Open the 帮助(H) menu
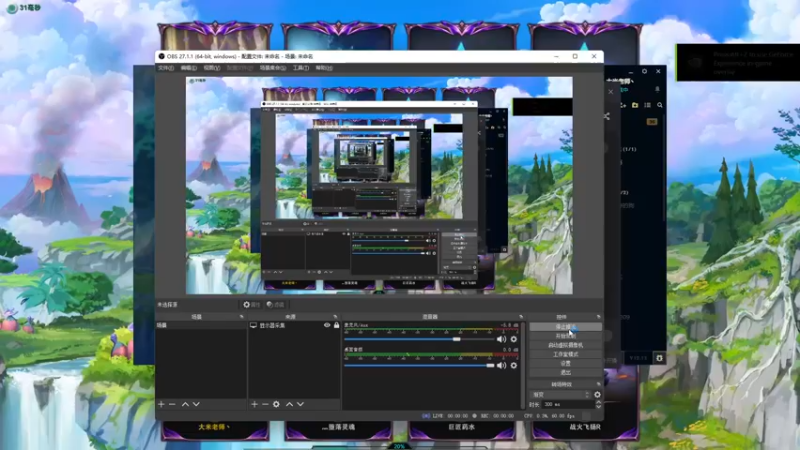The height and width of the screenshot is (450, 800). (324, 68)
